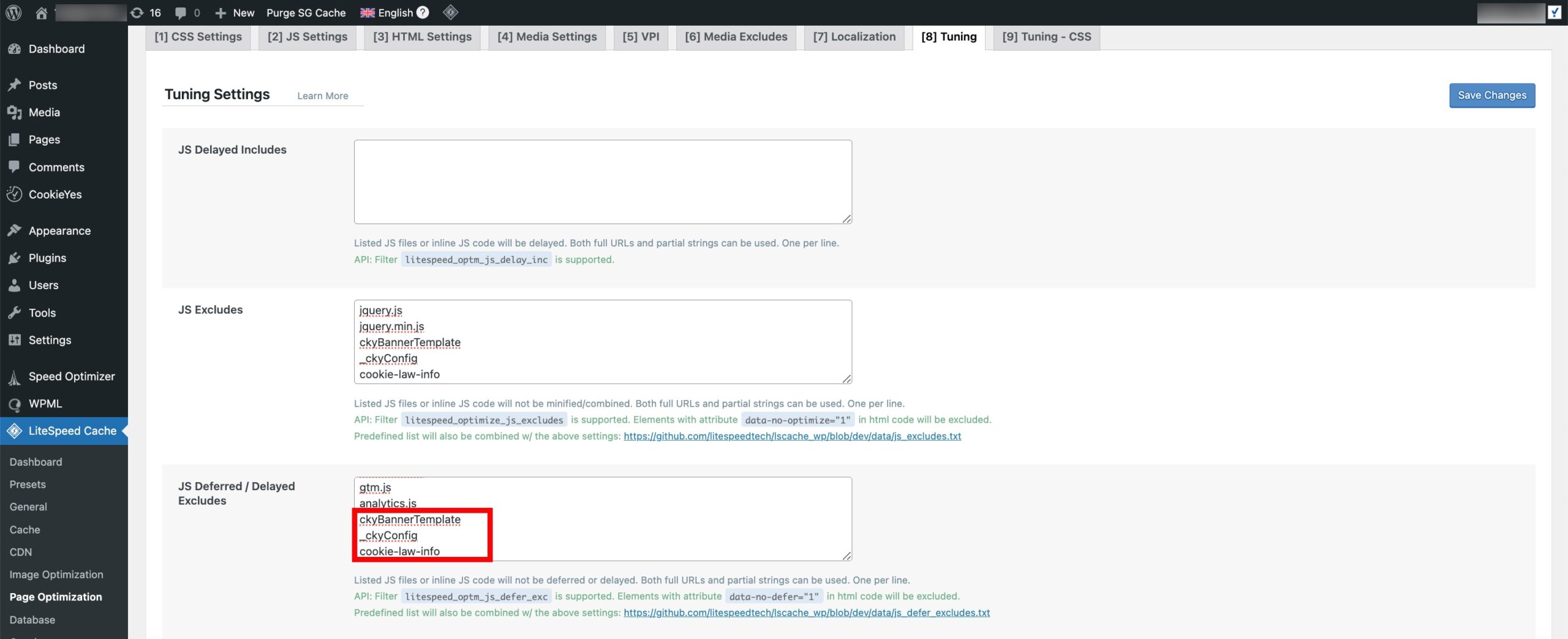Image resolution: width=1568 pixels, height=639 pixels.
Task: Open the js_excludes.txt GitHub link
Action: (792, 436)
